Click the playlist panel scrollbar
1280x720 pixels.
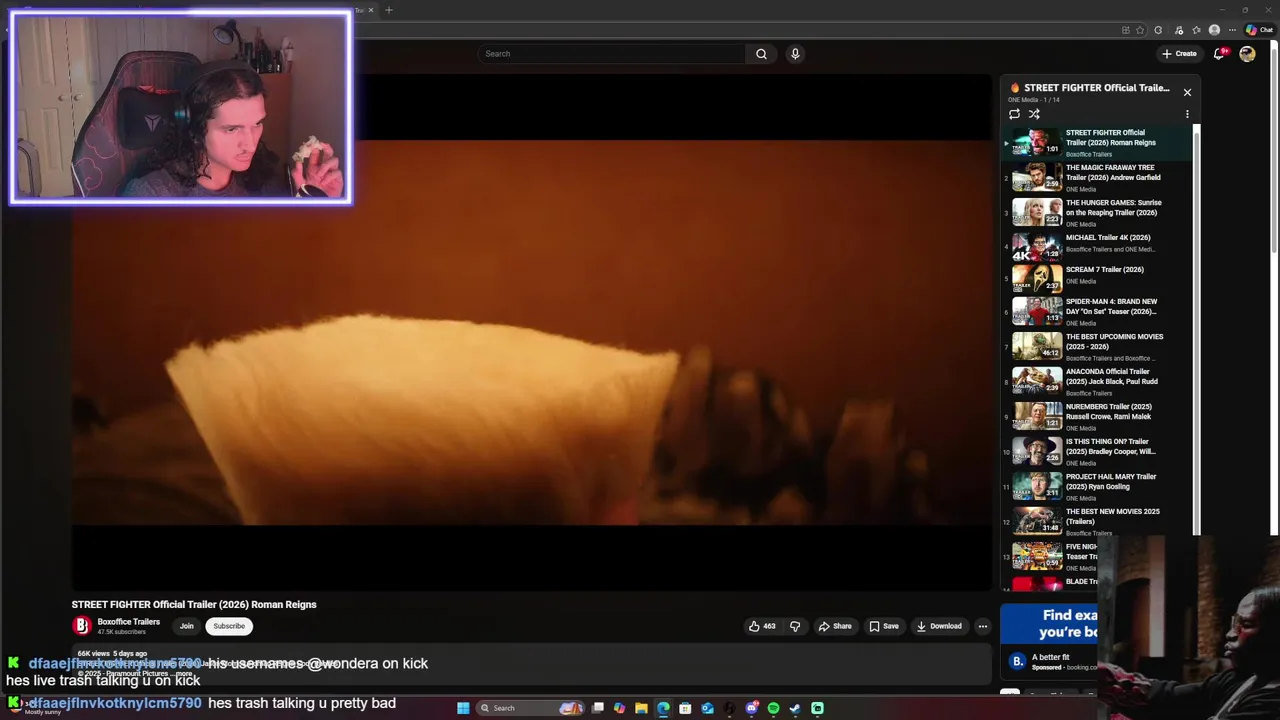(1196, 330)
